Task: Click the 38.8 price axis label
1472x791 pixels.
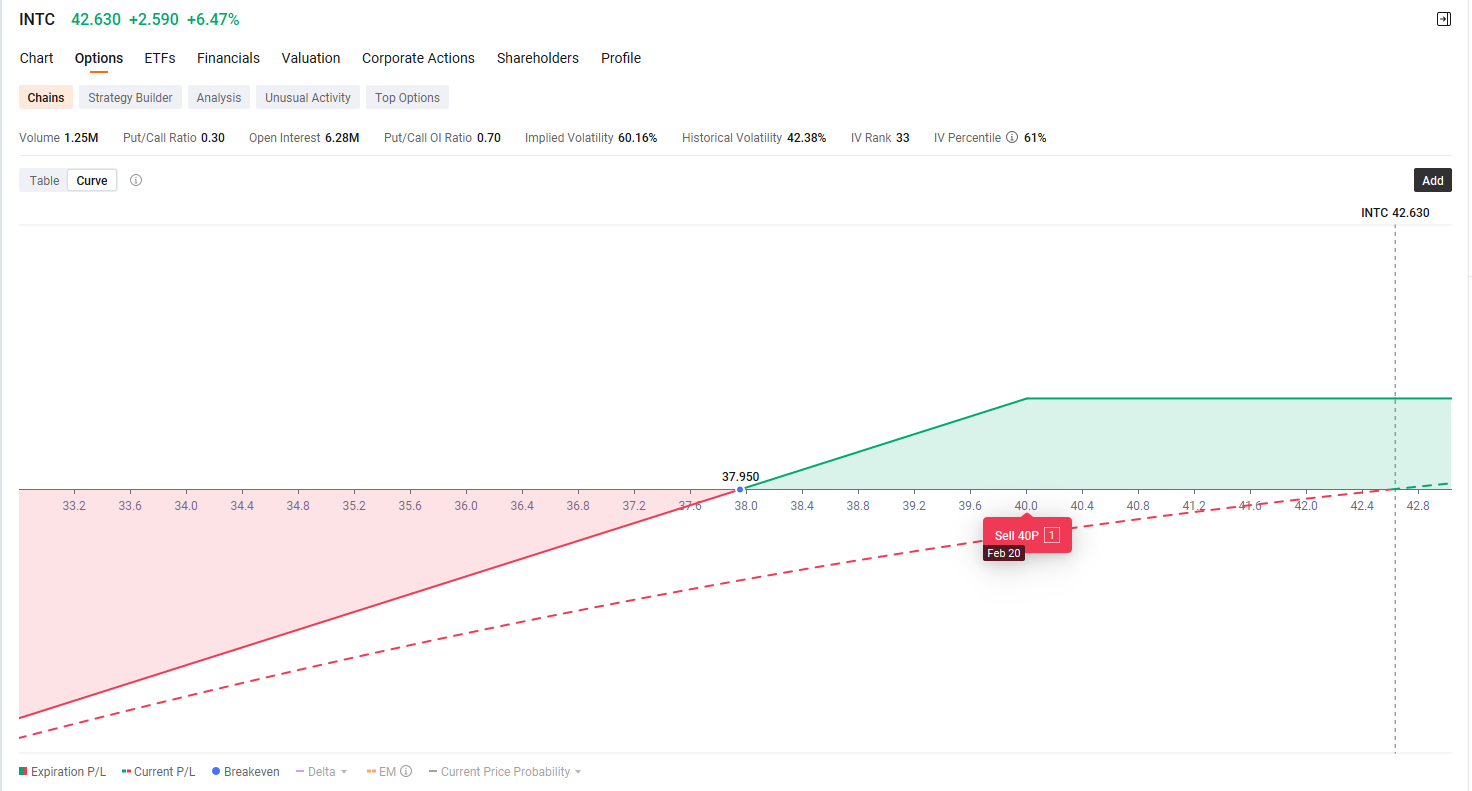Action: (858, 506)
